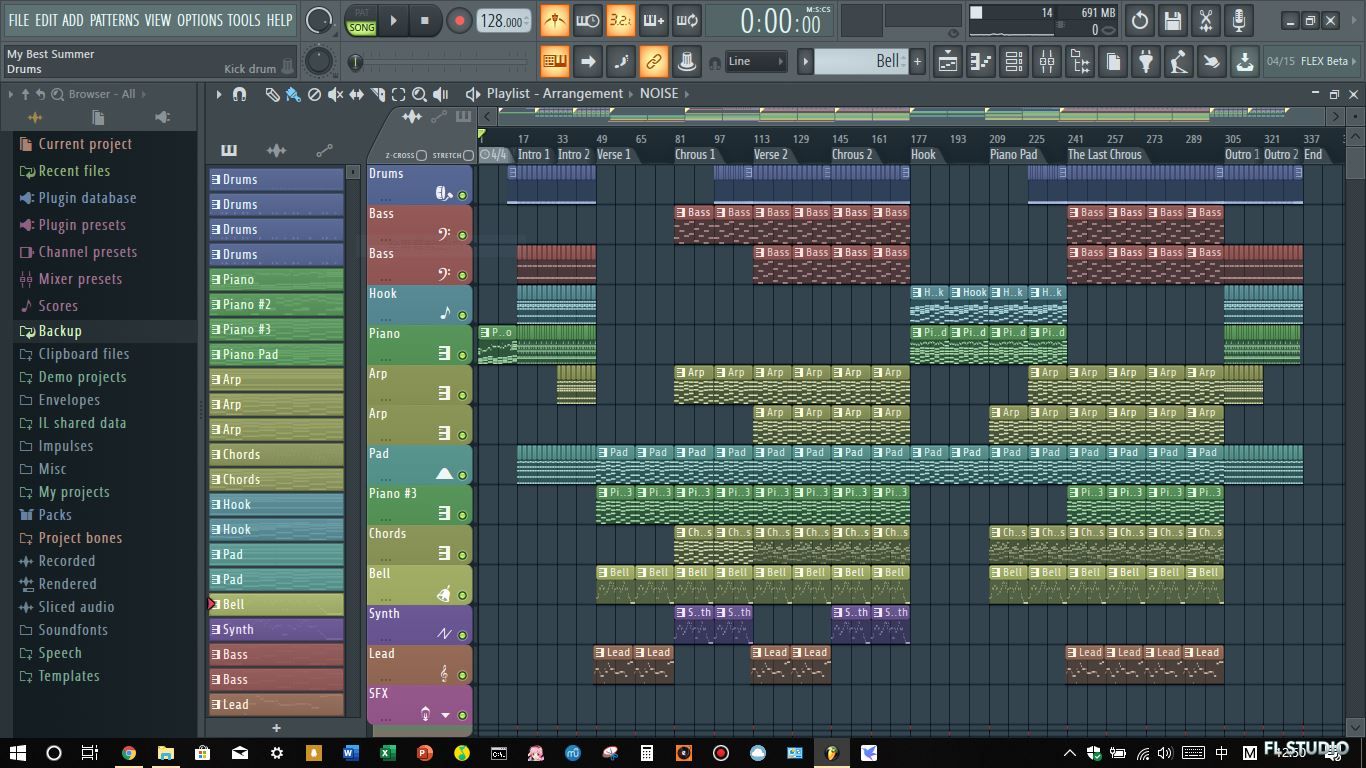Toggle the metronome icon
The width and height of the screenshot is (1366, 768).
click(x=555, y=20)
